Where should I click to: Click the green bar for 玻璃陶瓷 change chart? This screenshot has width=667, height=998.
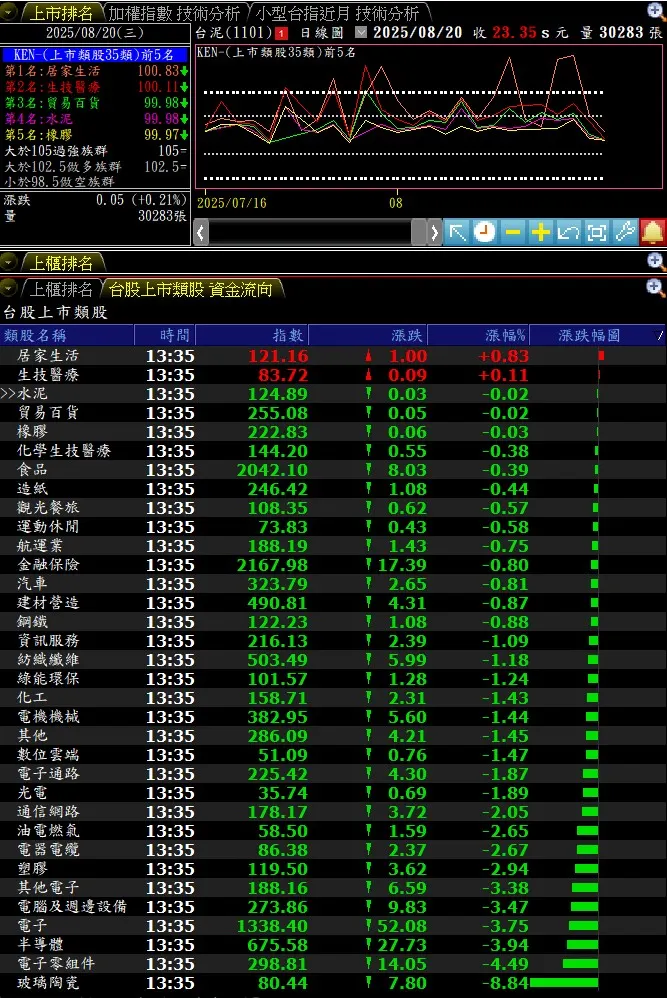[x=564, y=983]
